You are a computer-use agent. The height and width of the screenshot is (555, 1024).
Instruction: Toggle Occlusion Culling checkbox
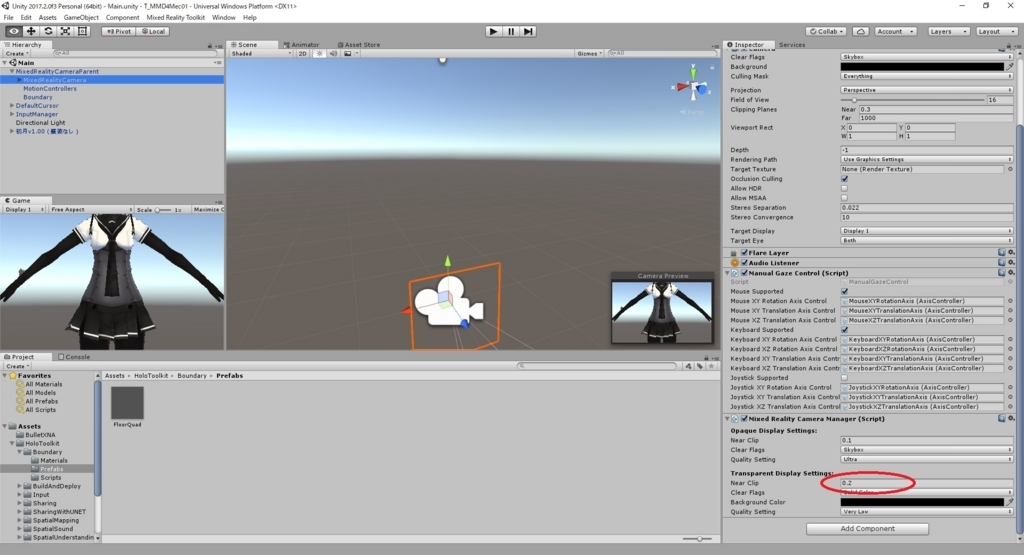pos(844,179)
